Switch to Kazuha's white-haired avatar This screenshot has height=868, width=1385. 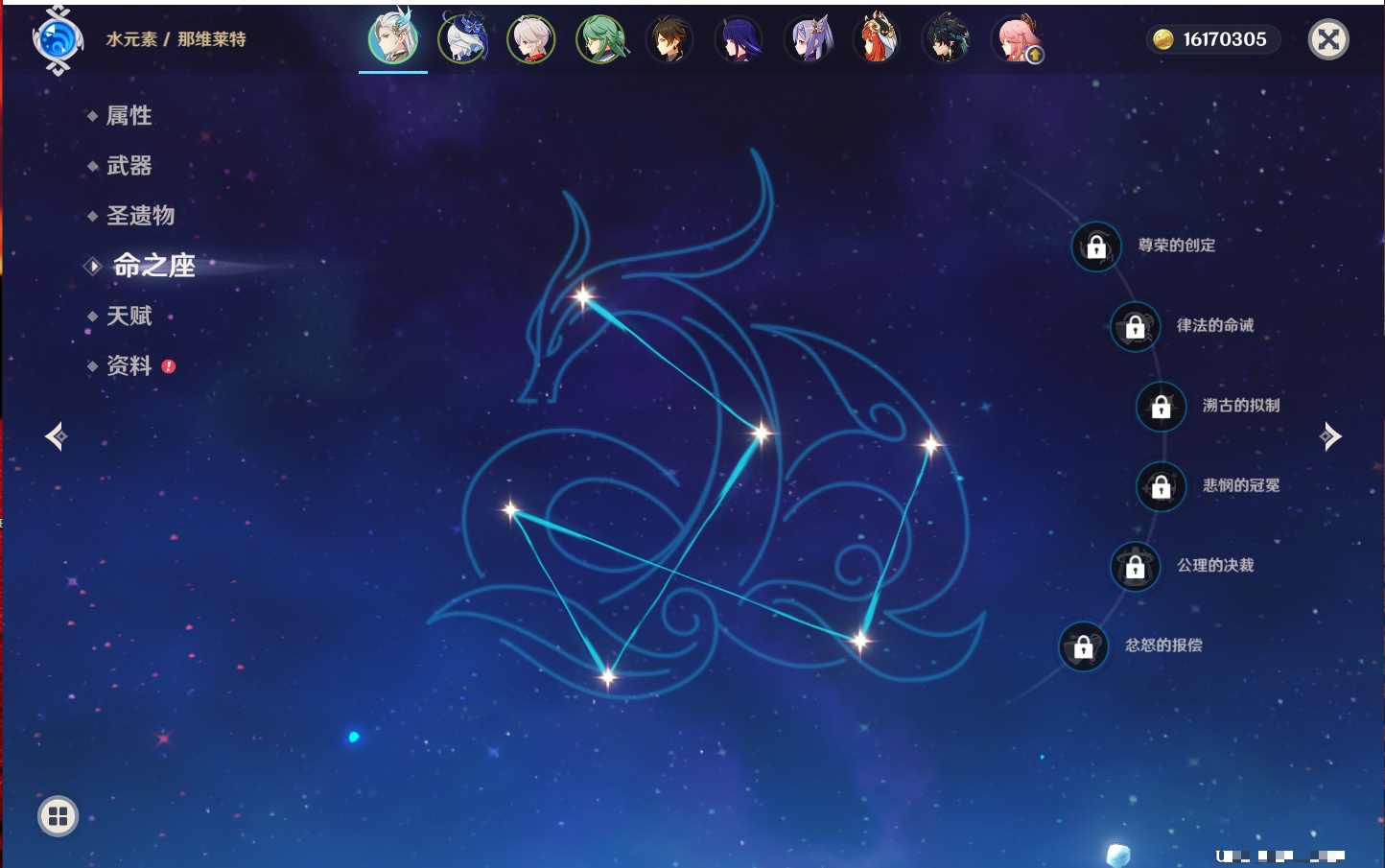(x=531, y=39)
